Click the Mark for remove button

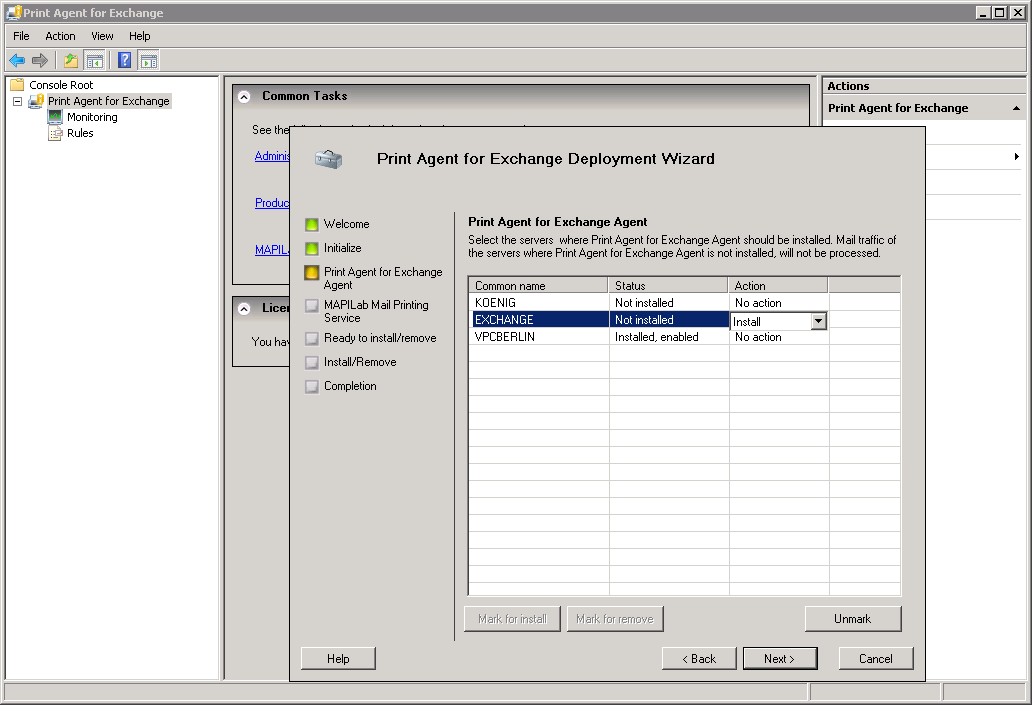click(x=615, y=619)
